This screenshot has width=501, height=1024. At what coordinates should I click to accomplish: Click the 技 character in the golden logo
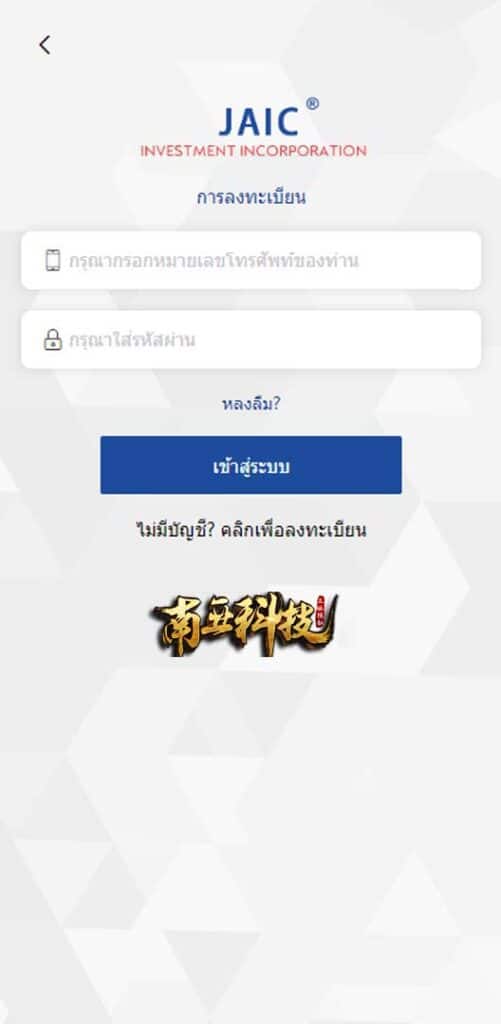294,624
